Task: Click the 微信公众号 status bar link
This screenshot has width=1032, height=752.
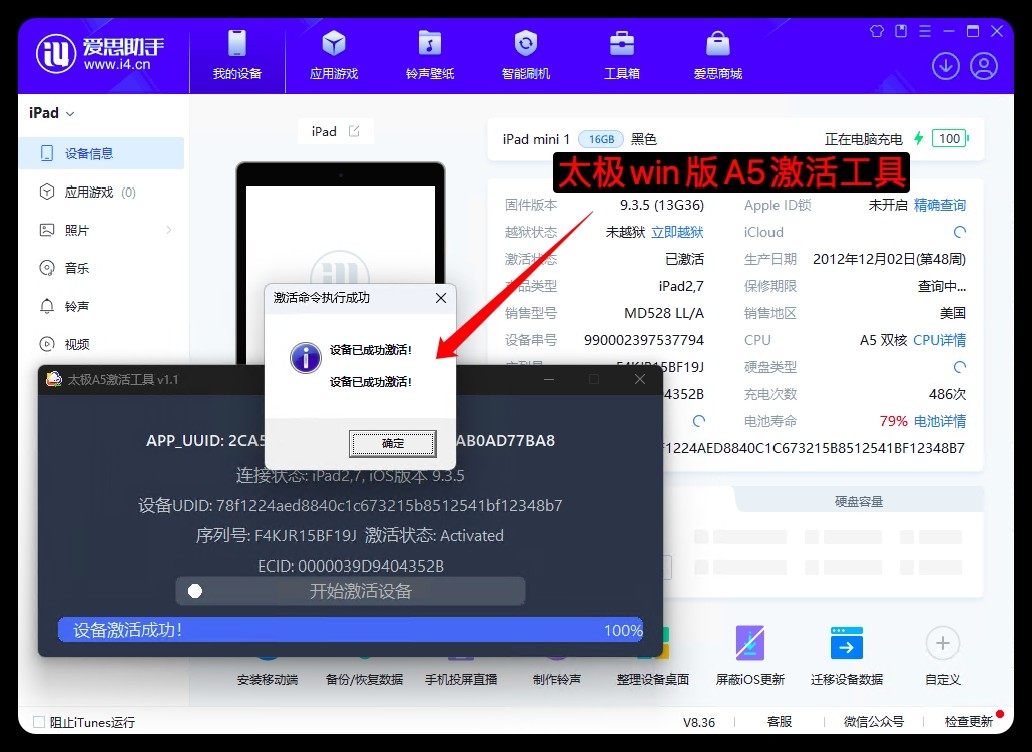Action: pos(873,722)
